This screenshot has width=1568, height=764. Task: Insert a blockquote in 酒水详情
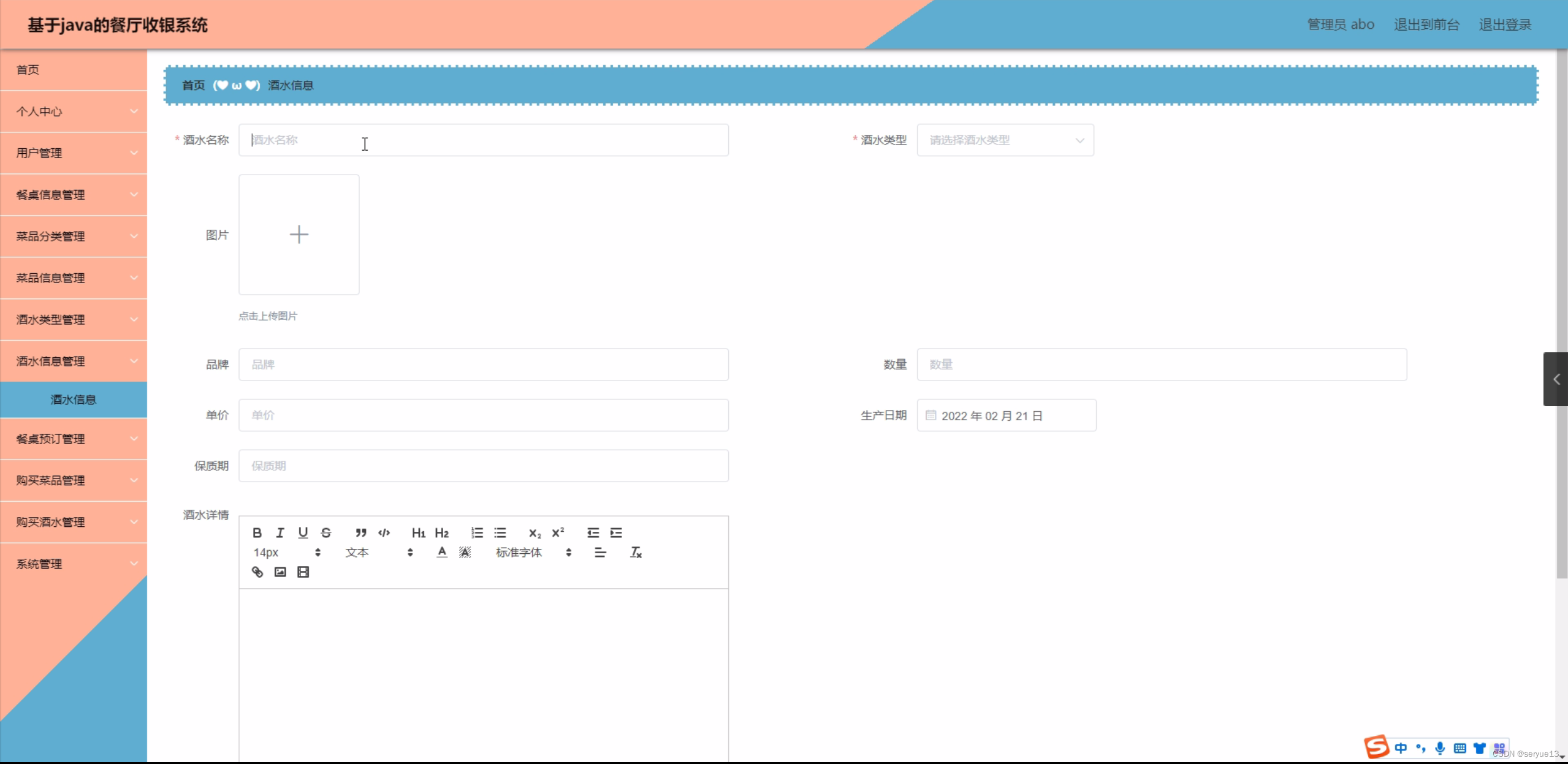point(360,532)
